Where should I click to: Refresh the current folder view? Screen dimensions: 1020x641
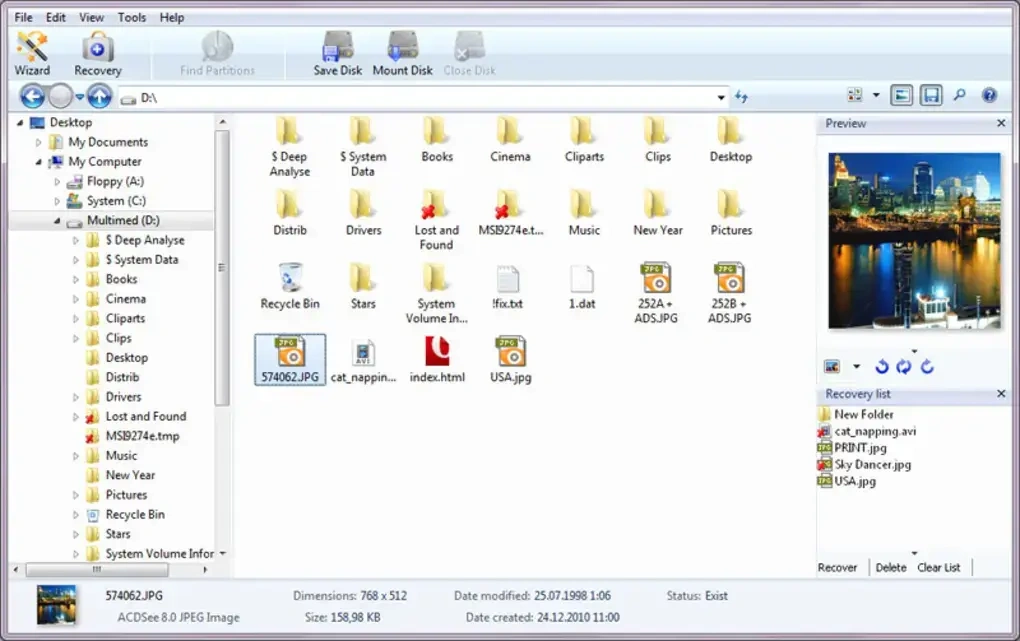[x=740, y=96]
